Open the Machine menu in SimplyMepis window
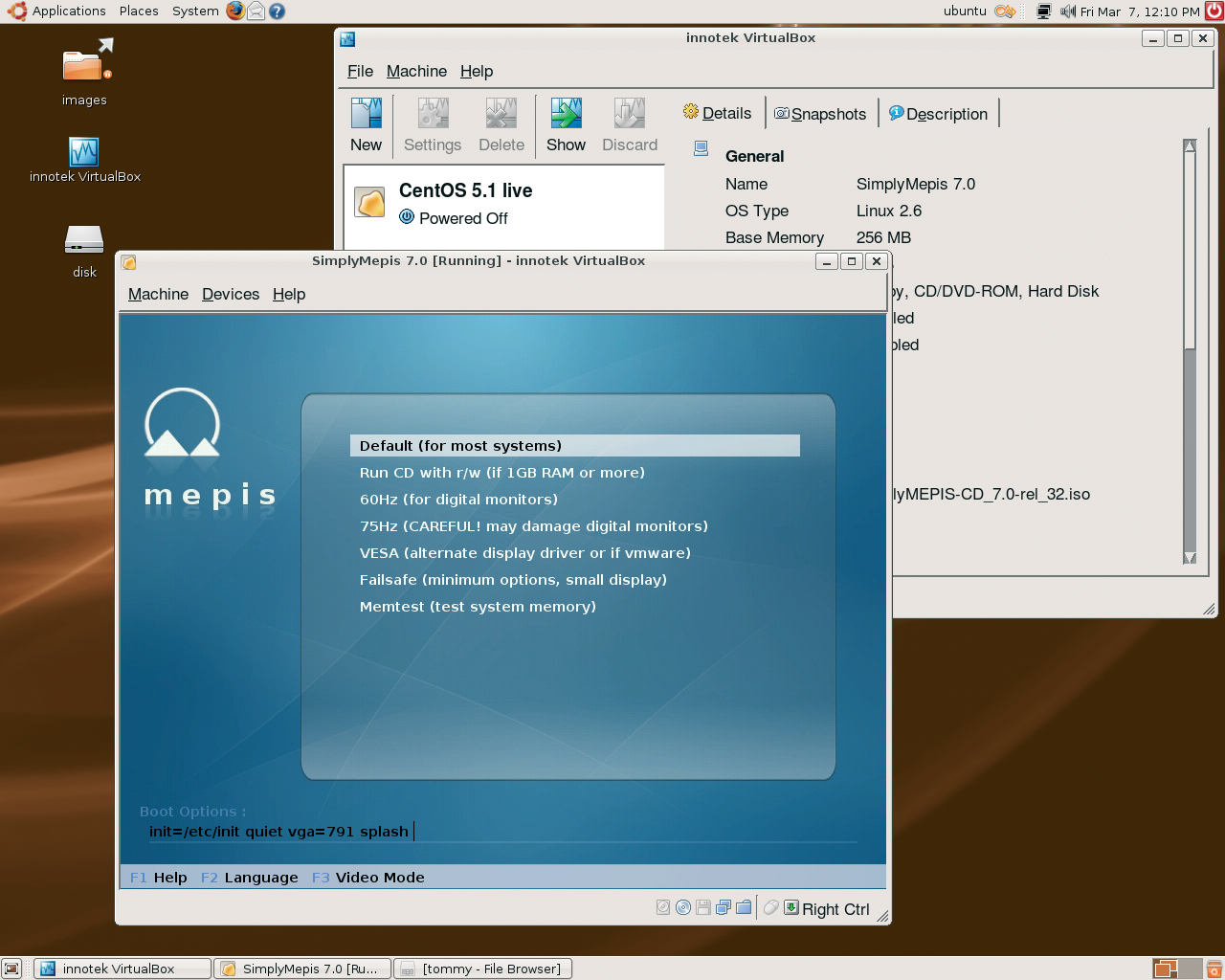 click(x=158, y=294)
